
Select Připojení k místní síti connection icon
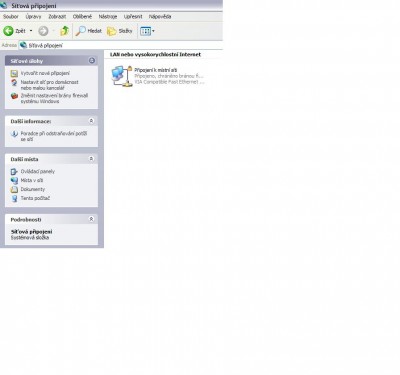pos(122,76)
